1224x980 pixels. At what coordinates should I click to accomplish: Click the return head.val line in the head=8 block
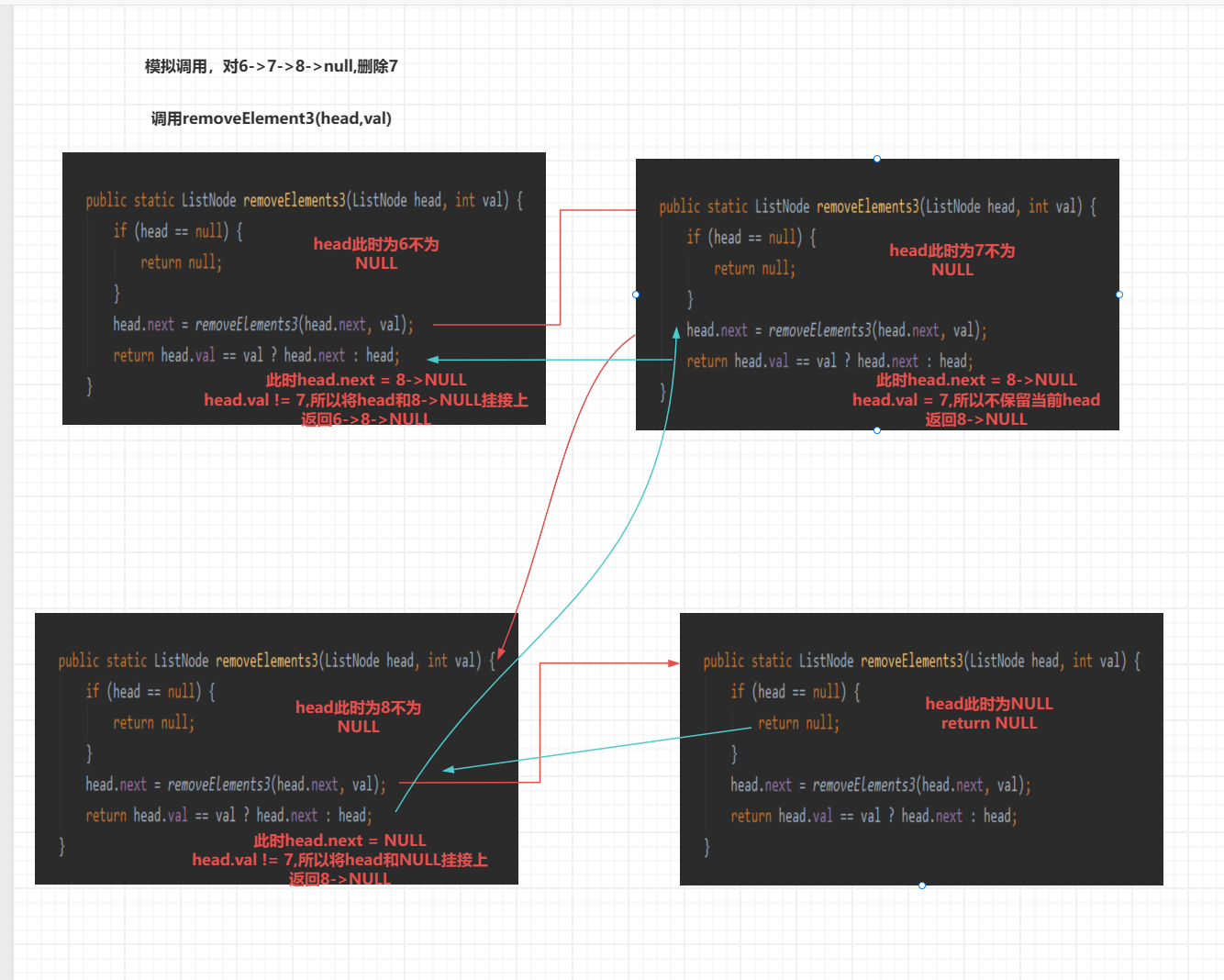(x=228, y=815)
